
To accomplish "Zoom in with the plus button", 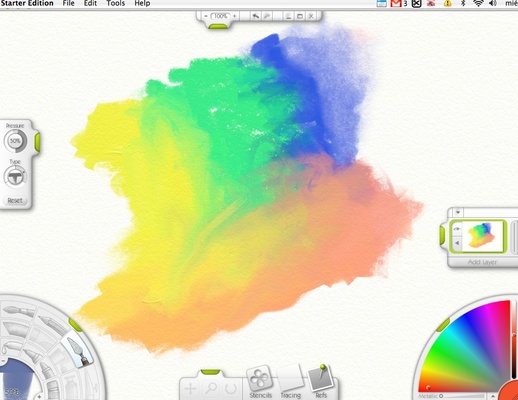I will [x=235, y=16].
